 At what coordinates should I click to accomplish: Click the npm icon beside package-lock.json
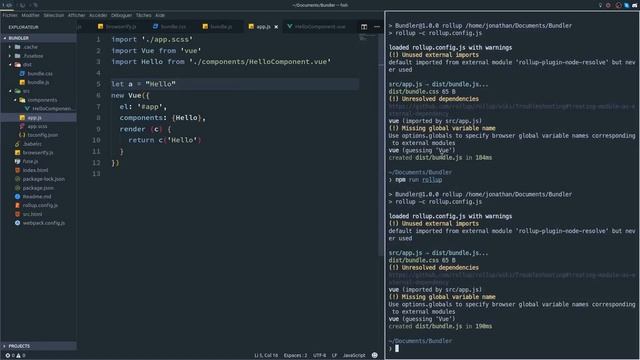pyautogui.click(x=18, y=179)
